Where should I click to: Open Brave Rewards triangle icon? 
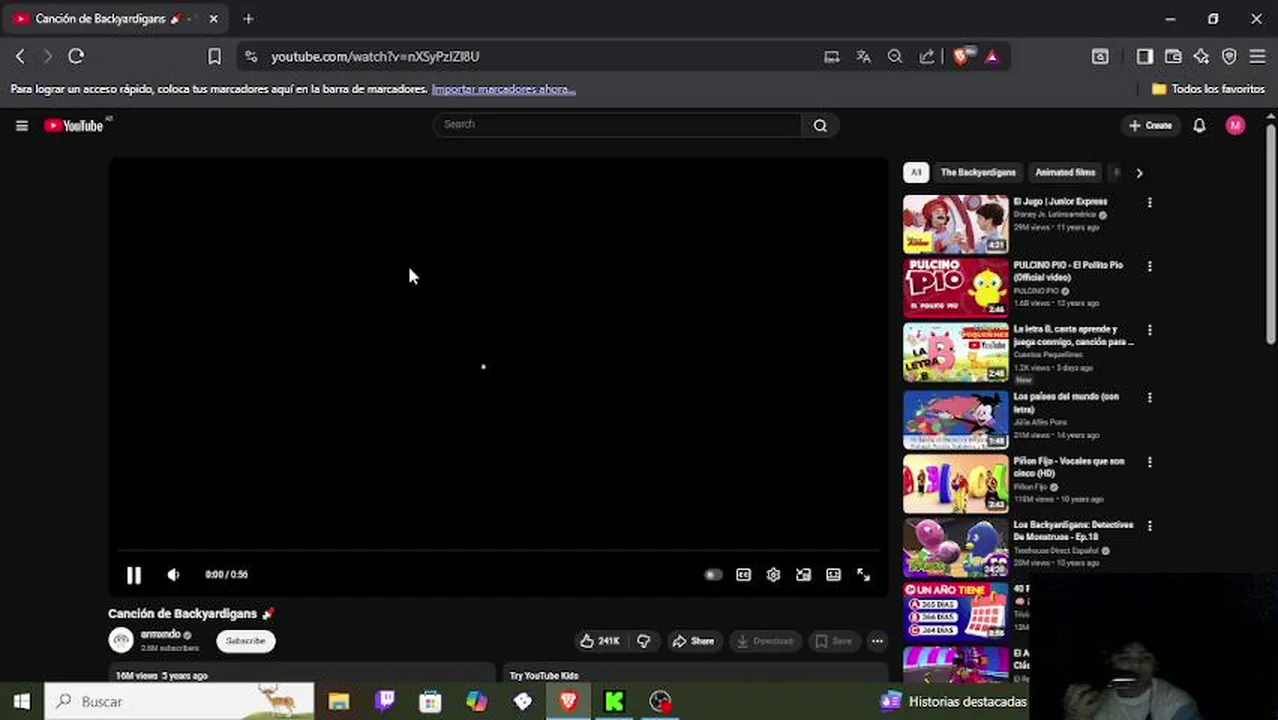(992, 57)
